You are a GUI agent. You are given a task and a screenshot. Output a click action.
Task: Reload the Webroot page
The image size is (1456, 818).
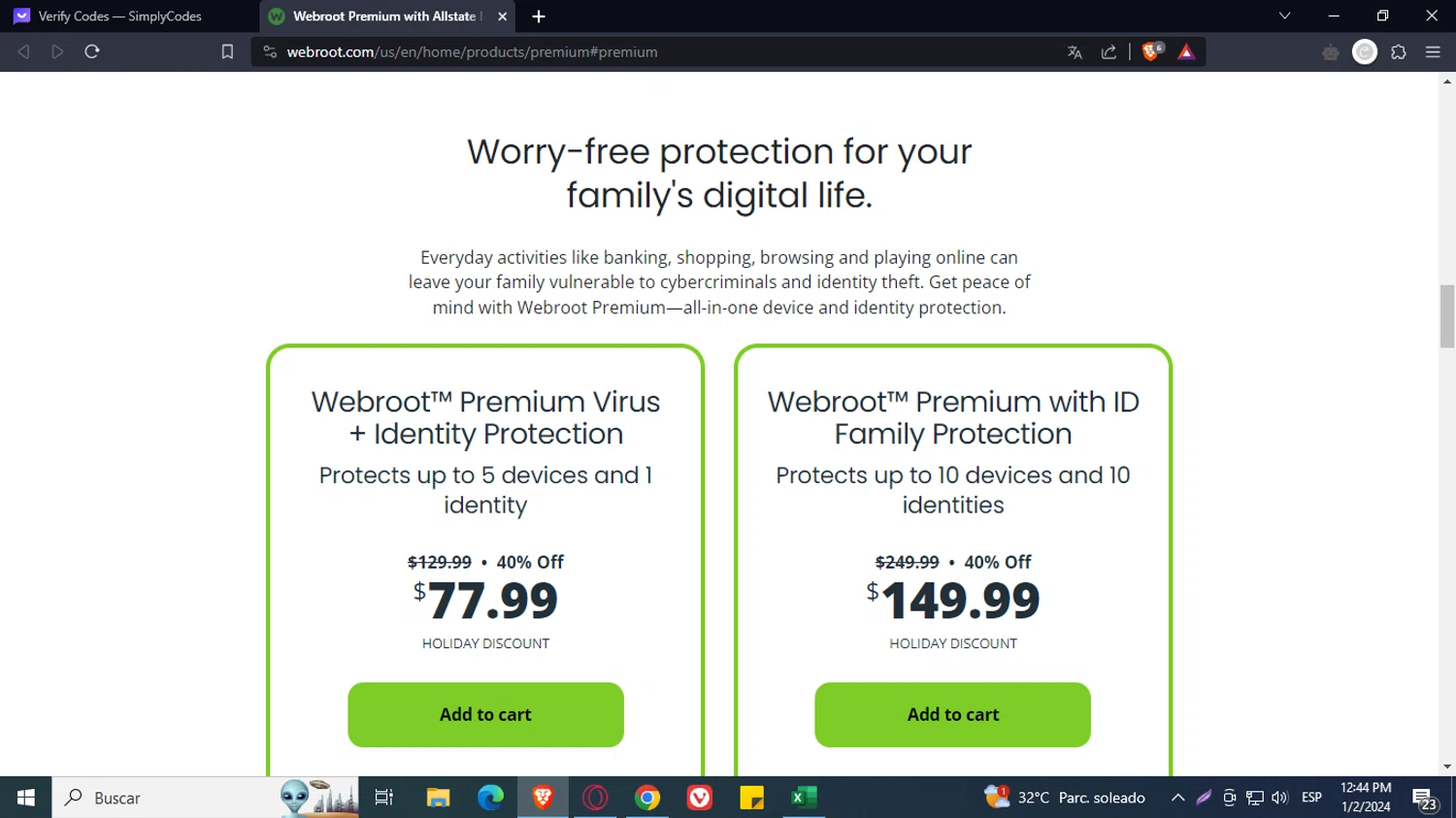point(92,52)
